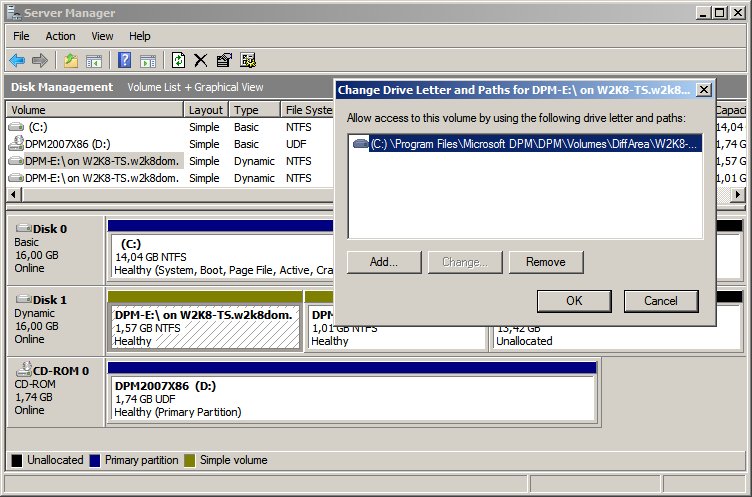Click the black Unallocated legend swatch

pos(17,461)
